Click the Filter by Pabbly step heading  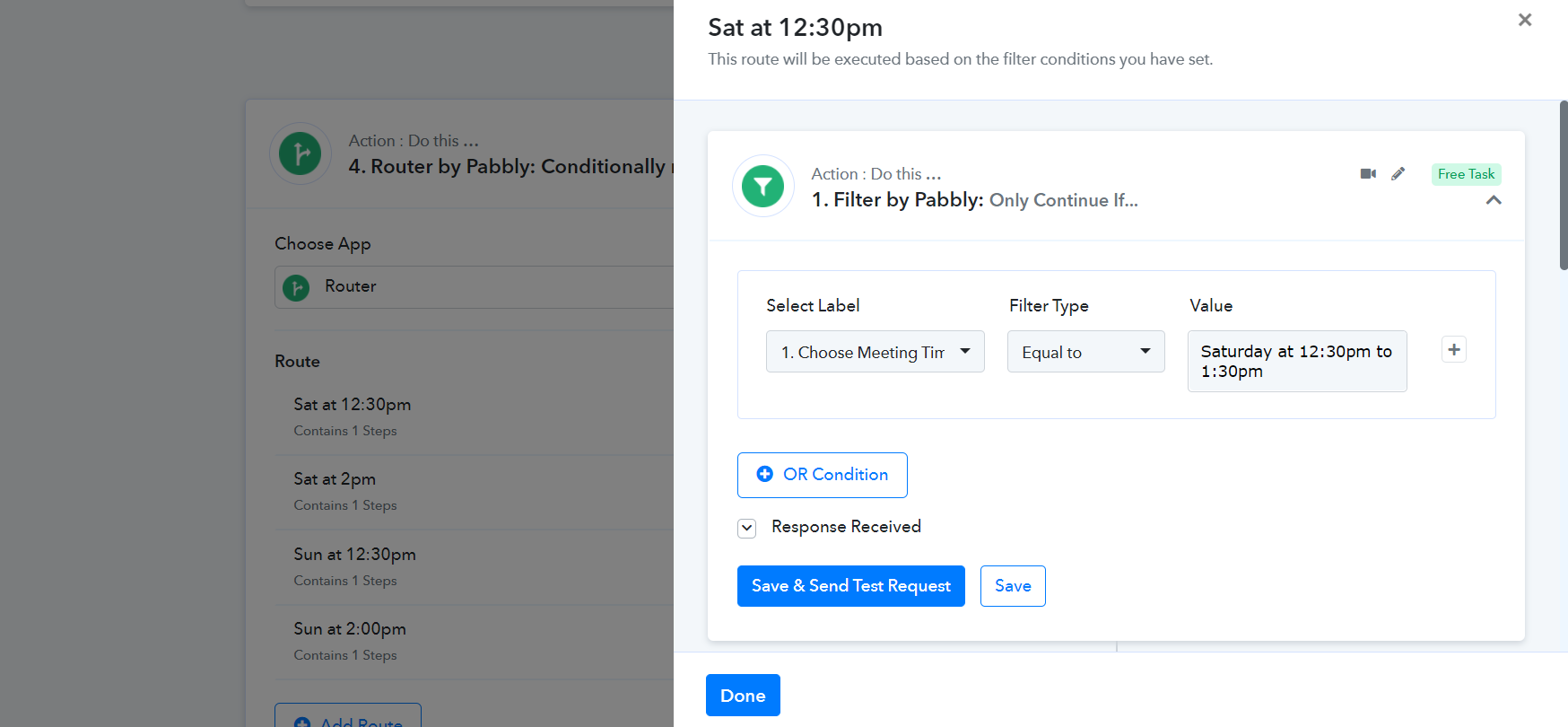[974, 200]
